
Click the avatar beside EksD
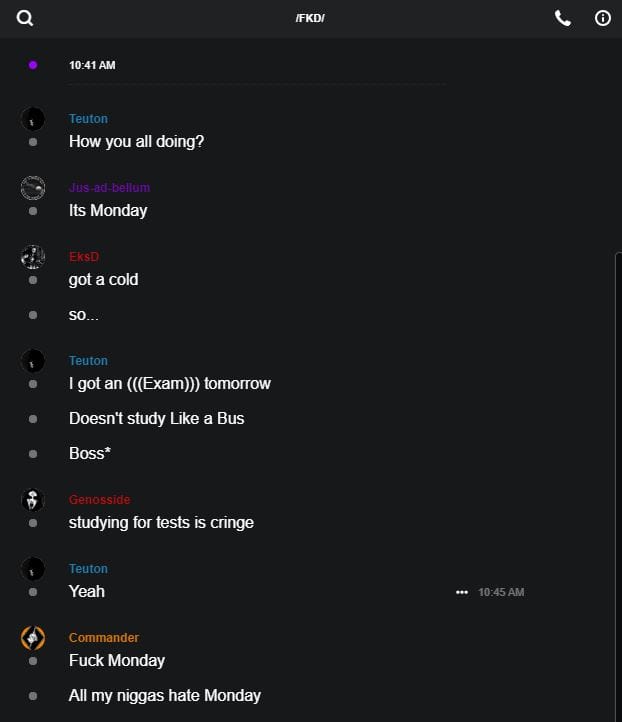tap(33, 257)
